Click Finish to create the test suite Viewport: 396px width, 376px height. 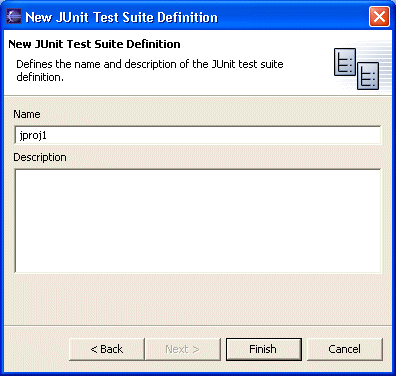pyautogui.click(x=264, y=349)
